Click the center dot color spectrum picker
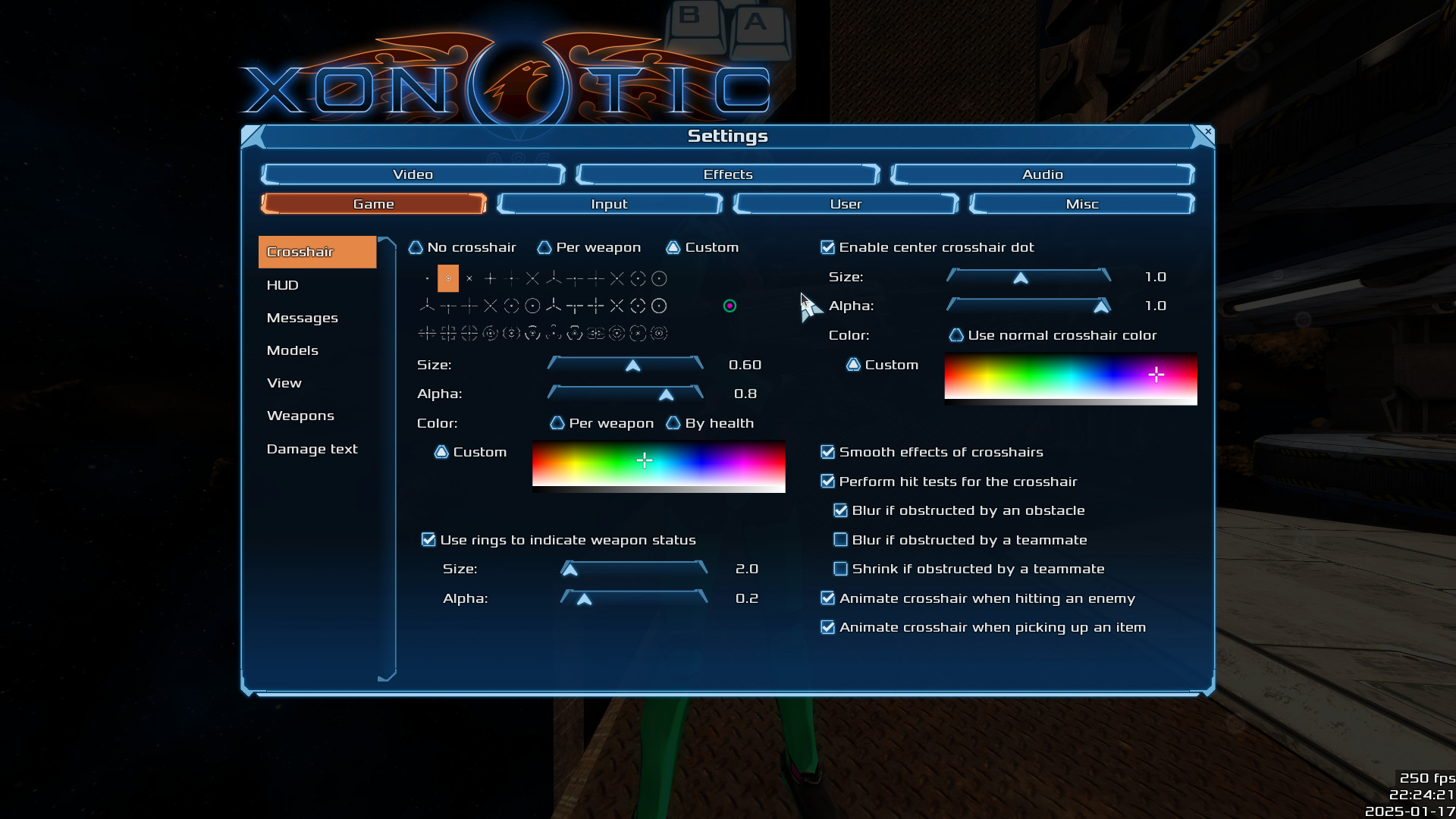This screenshot has height=819, width=1456. click(x=1071, y=378)
